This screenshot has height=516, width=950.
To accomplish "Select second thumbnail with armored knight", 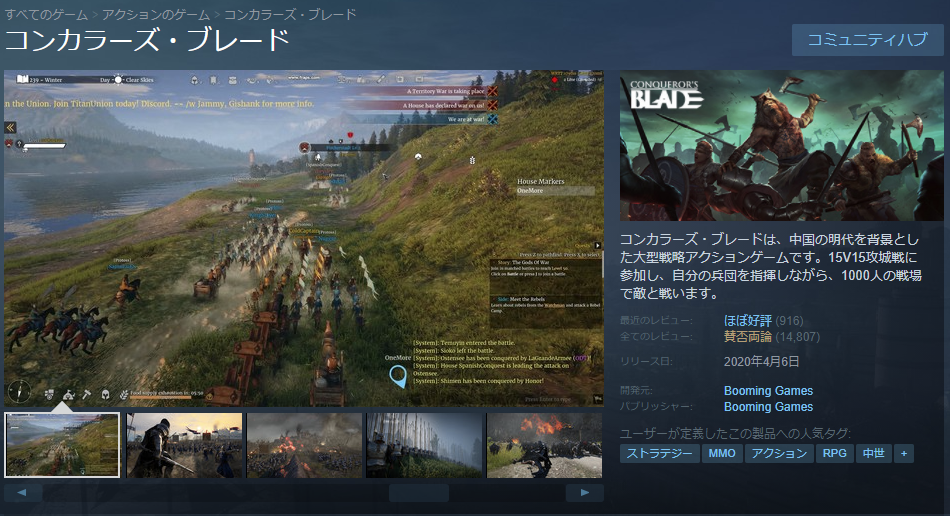I will (184, 445).
